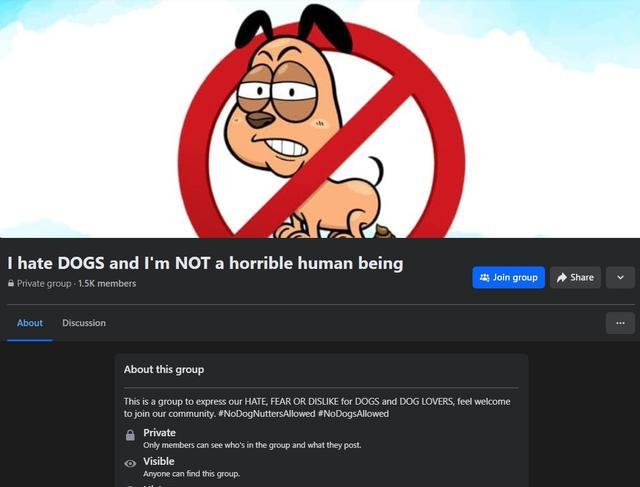Click the About this group heading

pyautogui.click(x=164, y=369)
